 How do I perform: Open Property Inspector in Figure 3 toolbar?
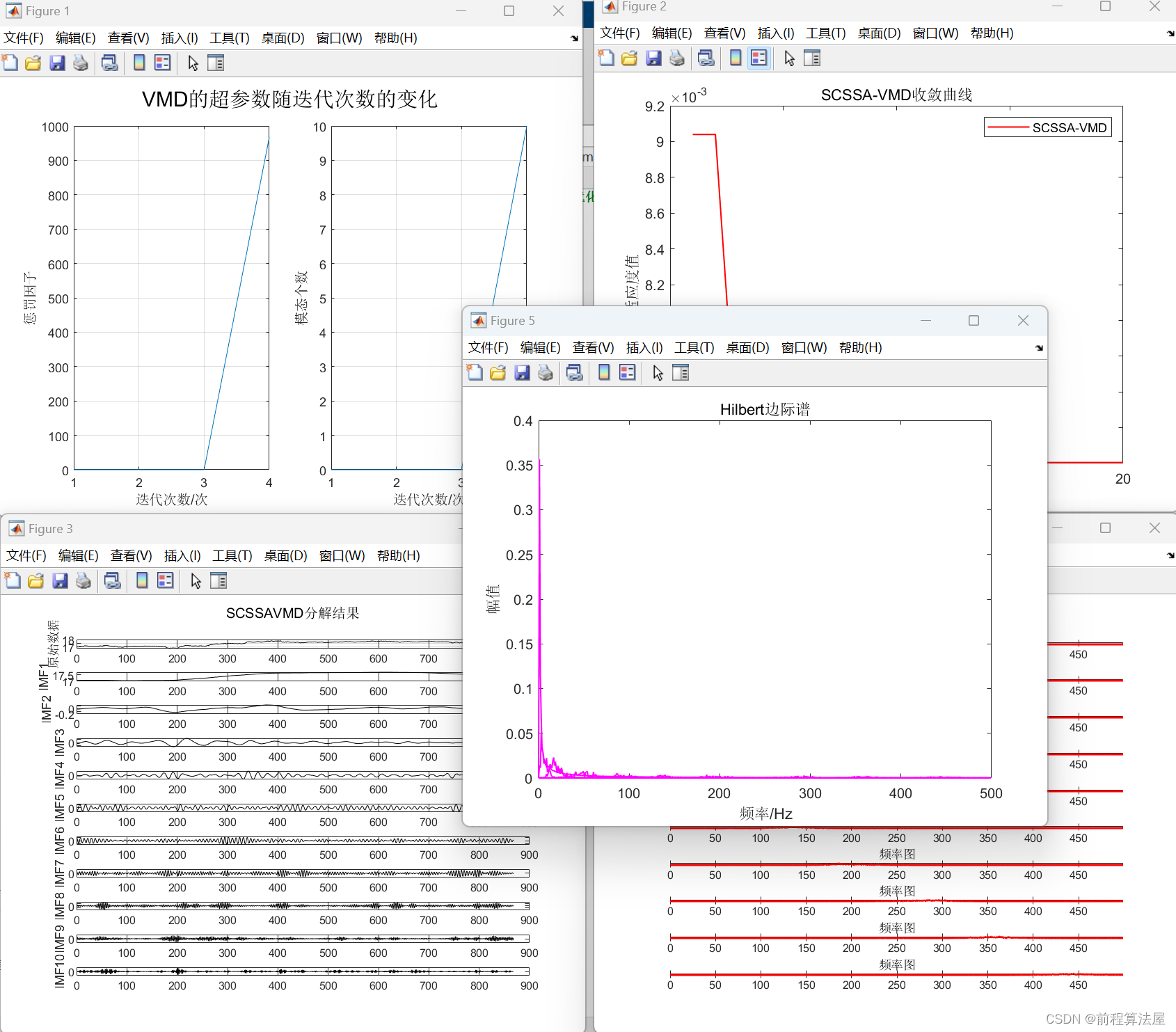[x=218, y=581]
